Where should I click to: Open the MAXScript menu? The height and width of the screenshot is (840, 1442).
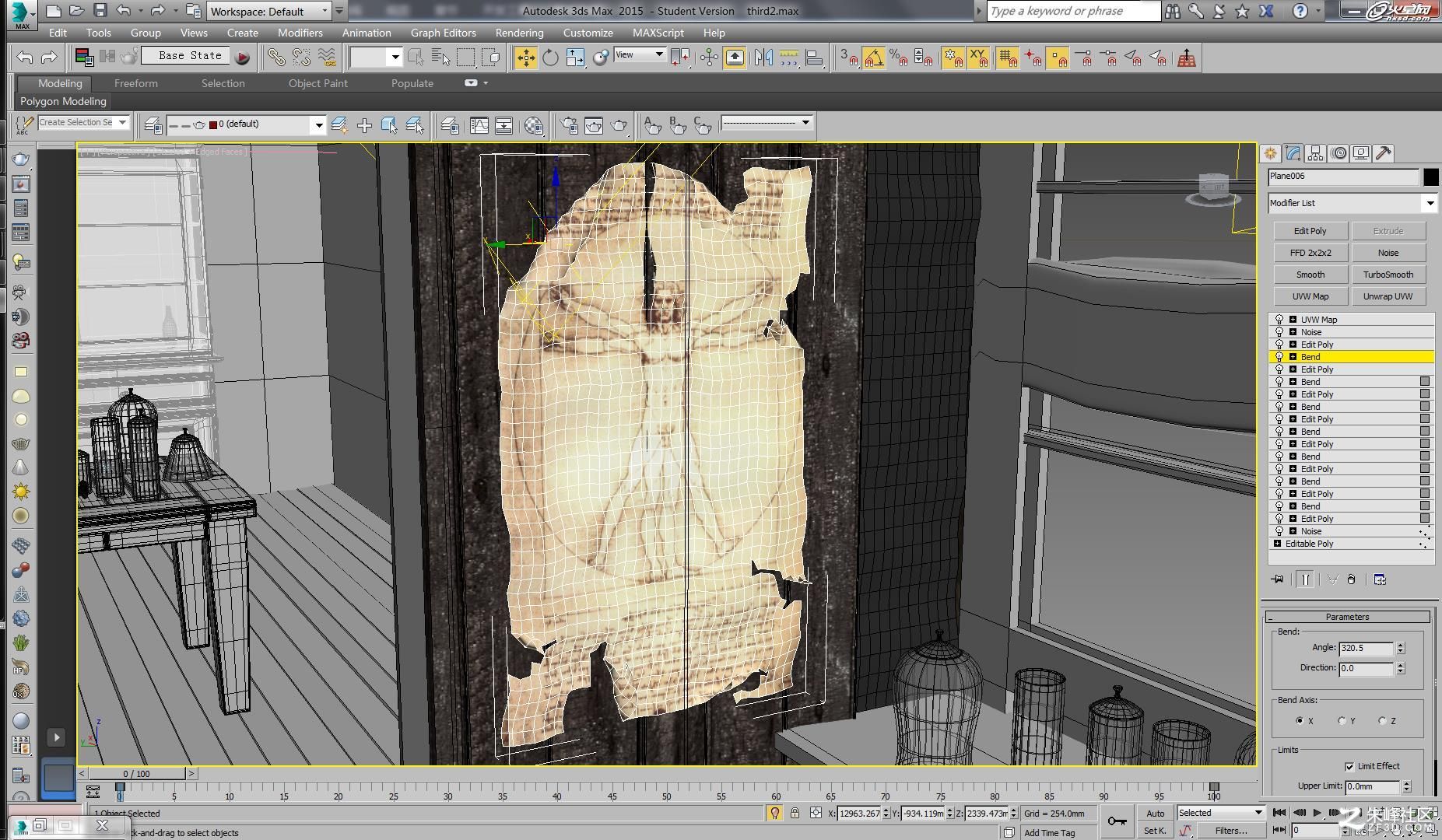(x=658, y=33)
